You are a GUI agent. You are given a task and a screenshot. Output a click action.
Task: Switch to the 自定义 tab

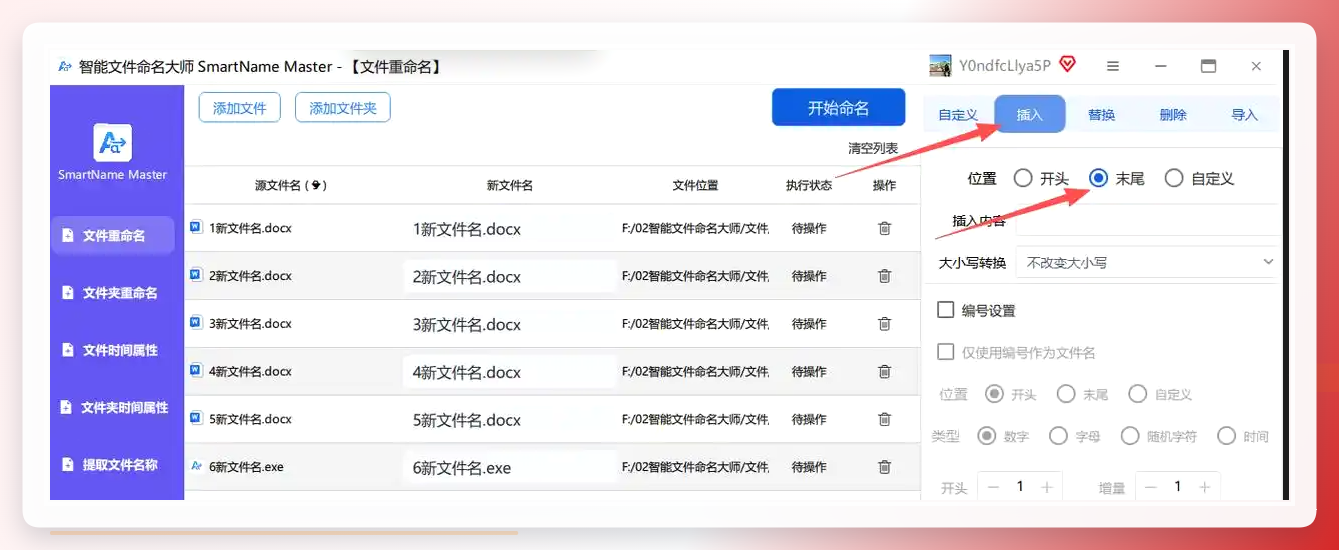point(958,115)
